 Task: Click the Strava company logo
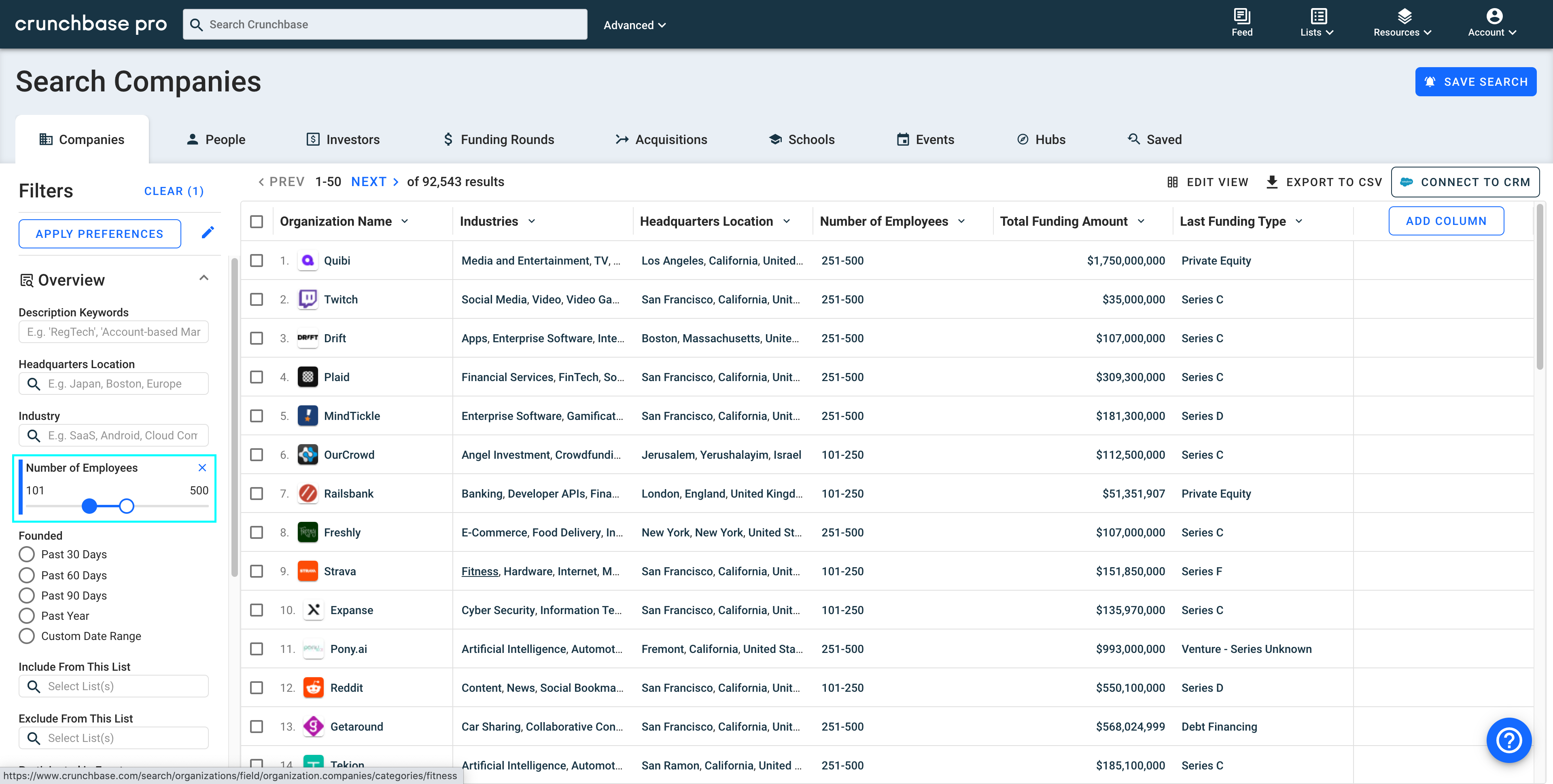(308, 571)
